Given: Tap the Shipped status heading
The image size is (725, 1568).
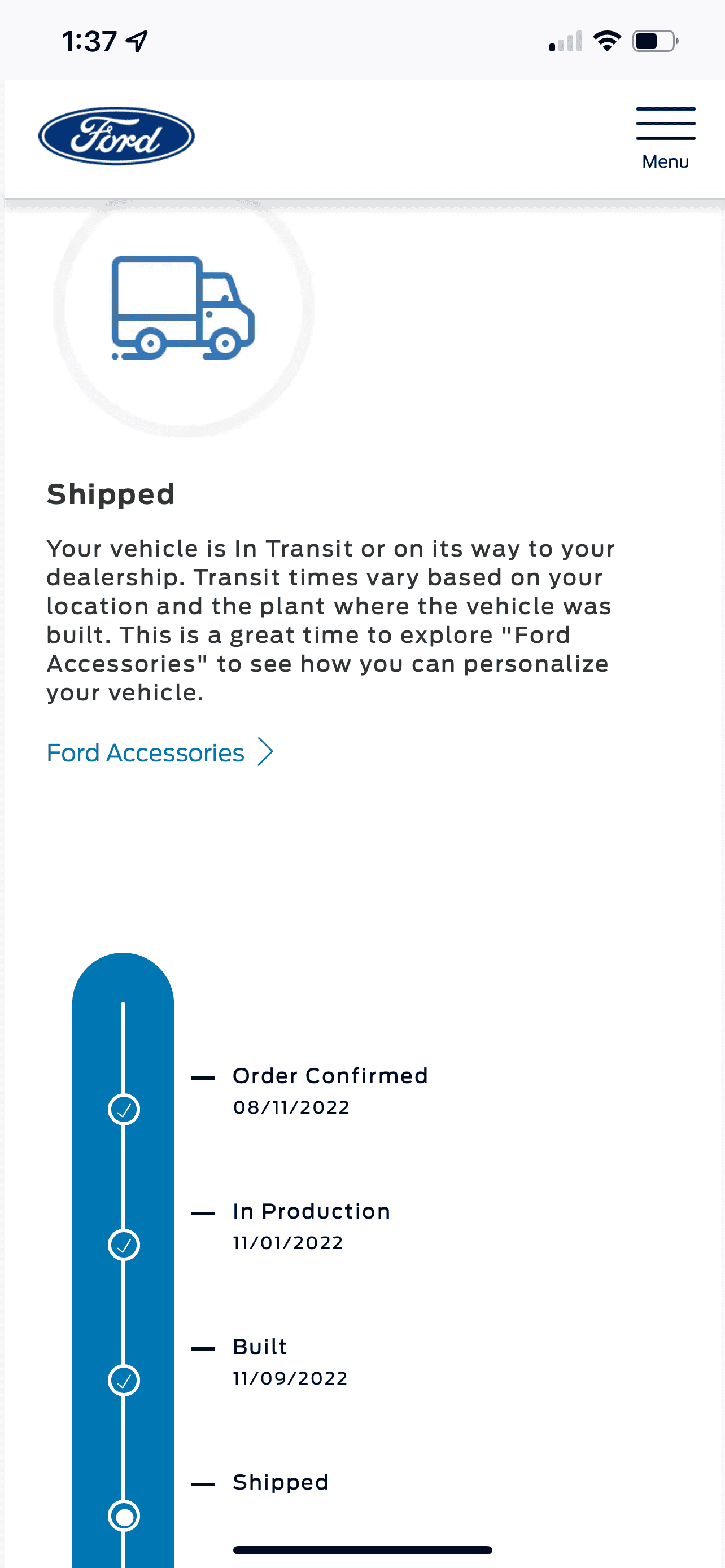Looking at the screenshot, I should 111,494.
